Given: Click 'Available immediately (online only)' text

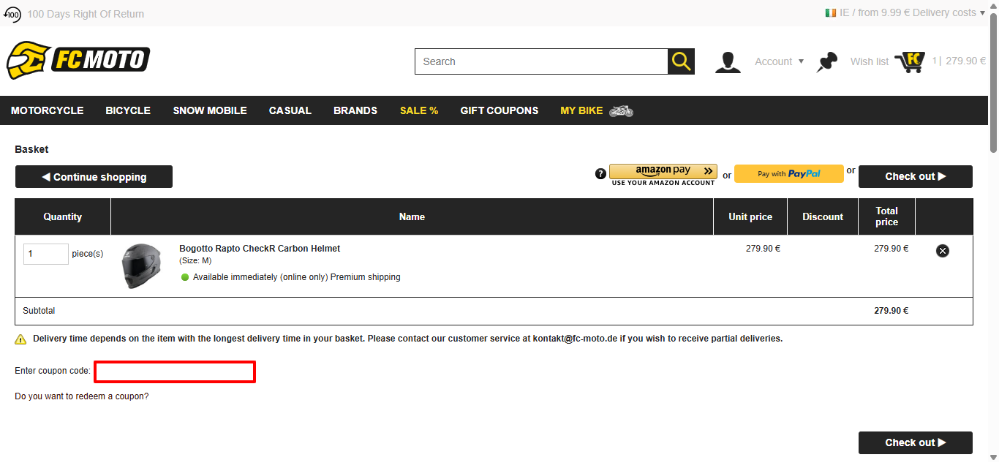Looking at the screenshot, I should [260, 277].
